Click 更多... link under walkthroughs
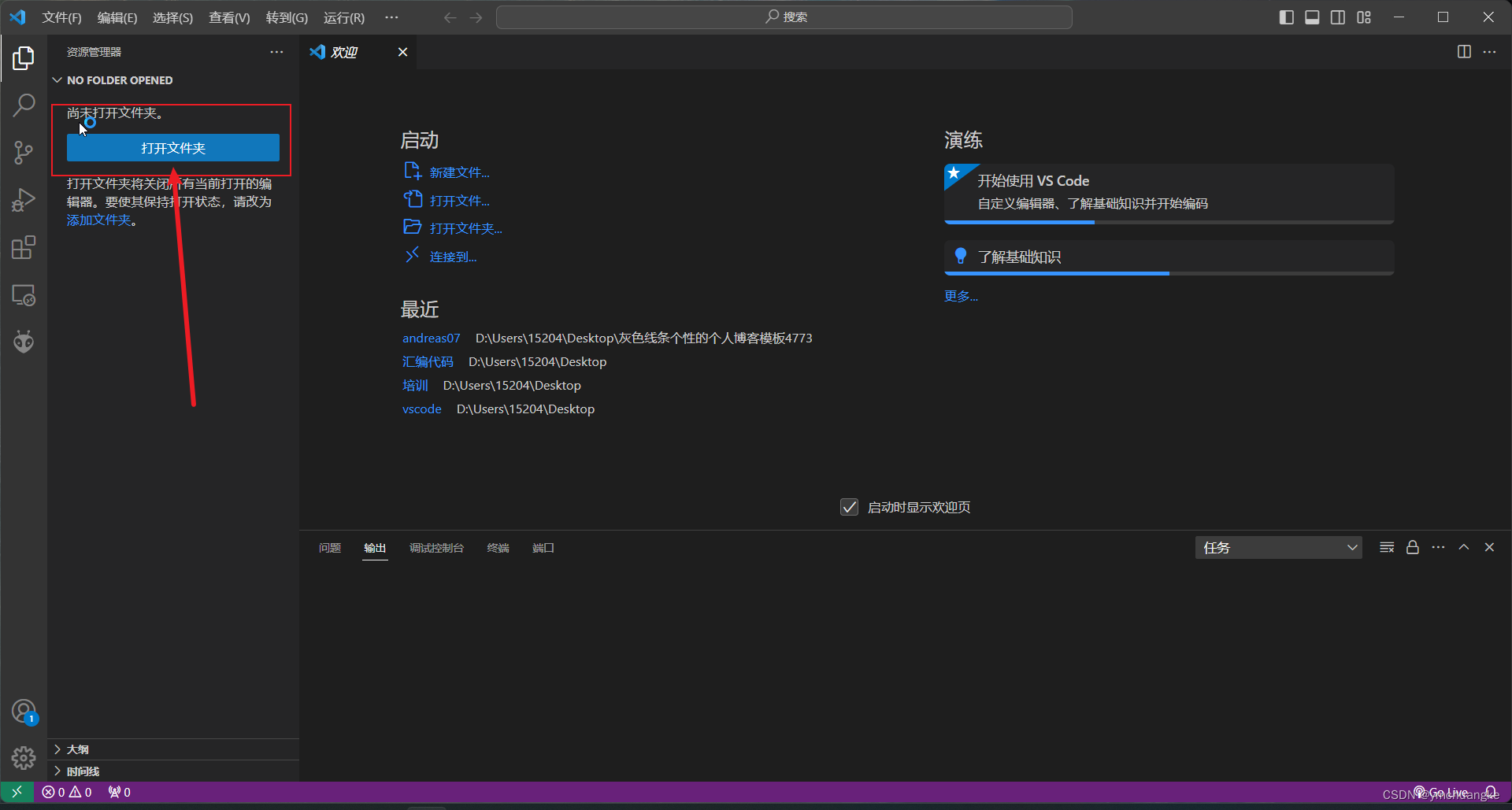 (961, 296)
